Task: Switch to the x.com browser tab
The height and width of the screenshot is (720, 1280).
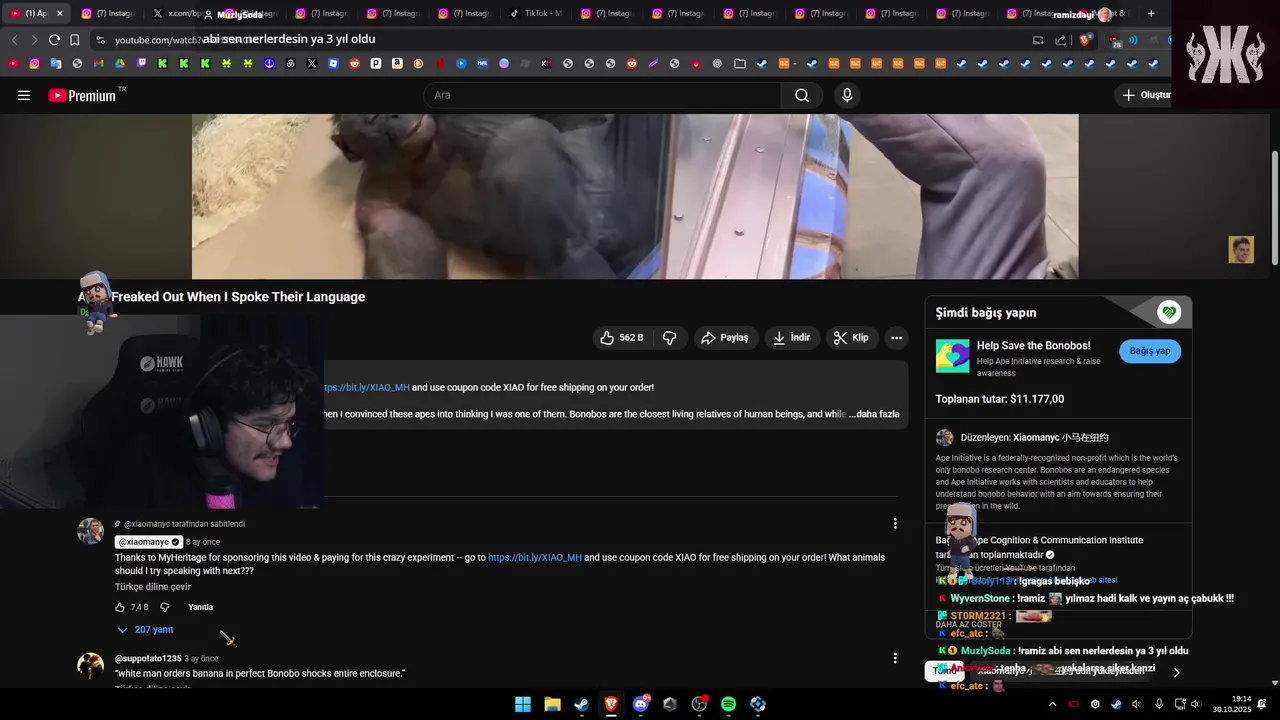Action: point(177,14)
